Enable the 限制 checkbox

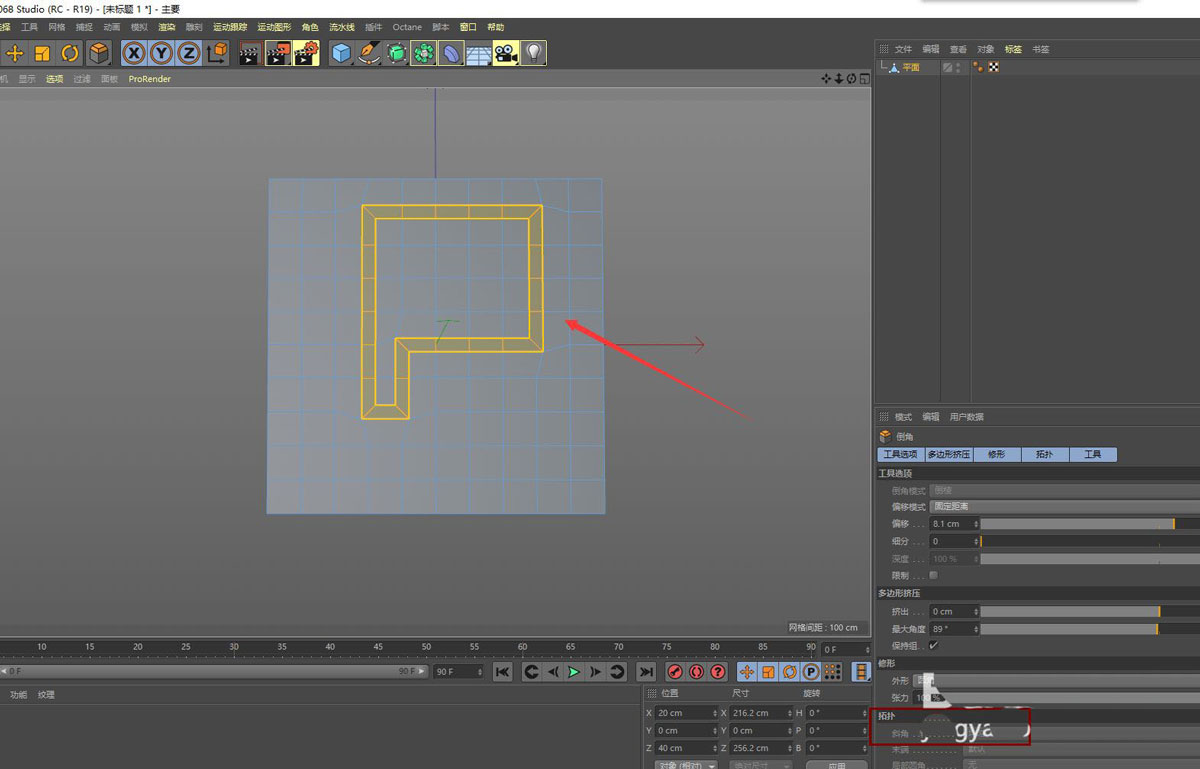[x=933, y=576]
